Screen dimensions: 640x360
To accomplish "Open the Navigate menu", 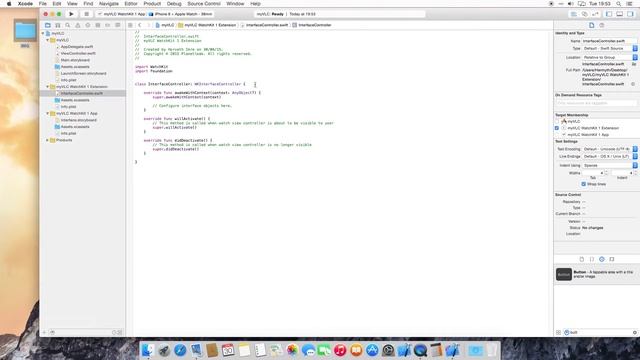I will 109,4.
